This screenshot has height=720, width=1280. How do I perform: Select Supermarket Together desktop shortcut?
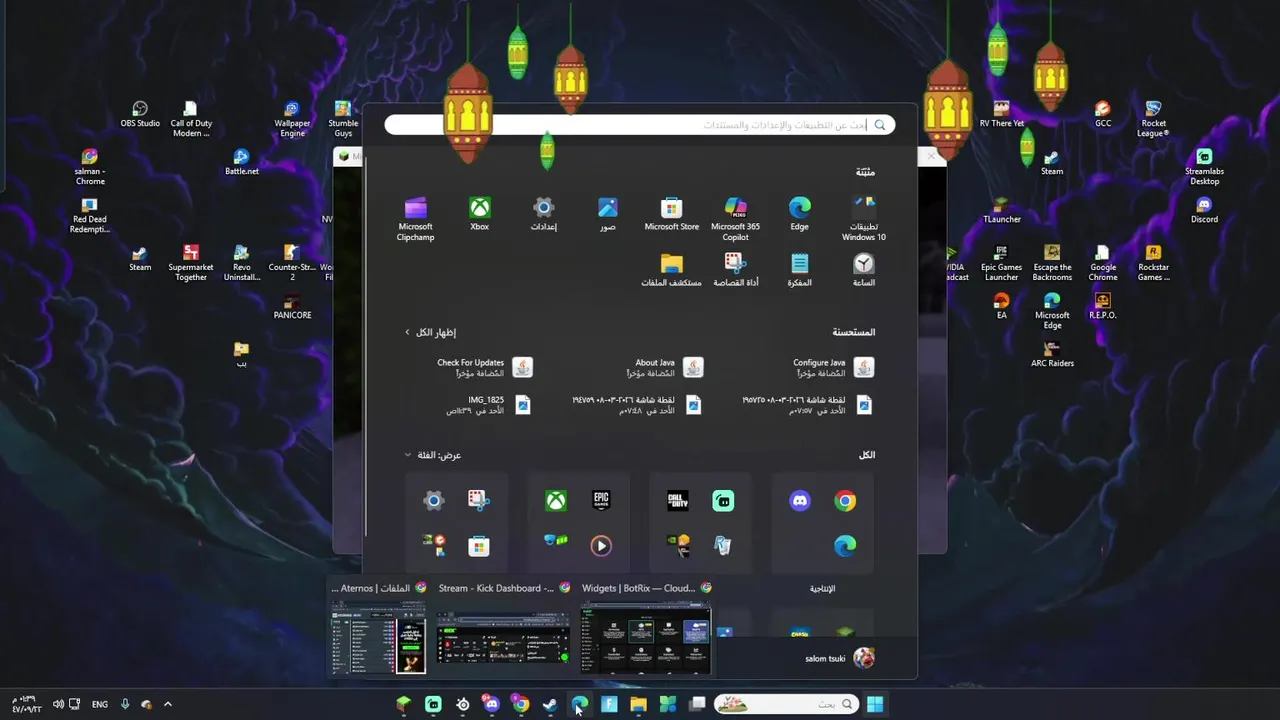(191, 263)
